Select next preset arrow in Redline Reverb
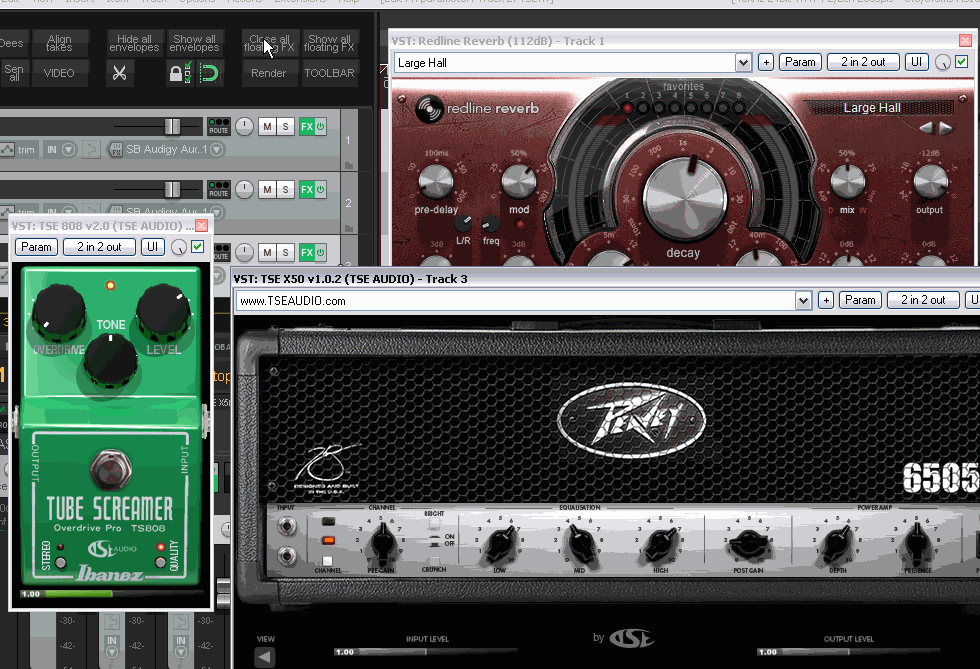980x669 pixels. 946,128
